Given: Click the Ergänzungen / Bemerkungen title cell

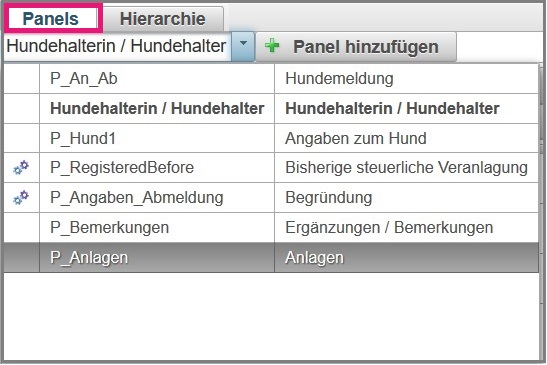Looking at the screenshot, I should 406,228.
